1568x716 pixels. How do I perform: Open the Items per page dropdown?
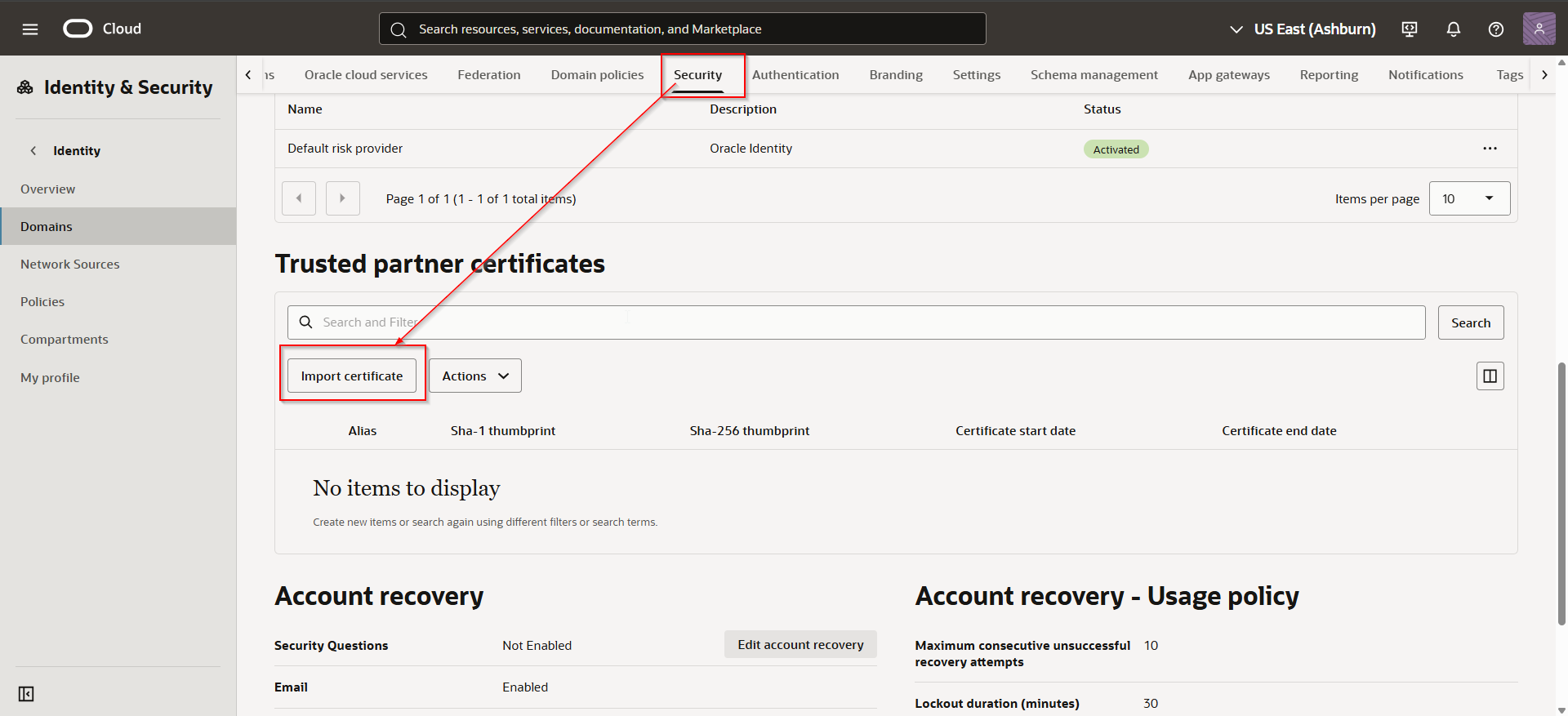pos(1468,199)
